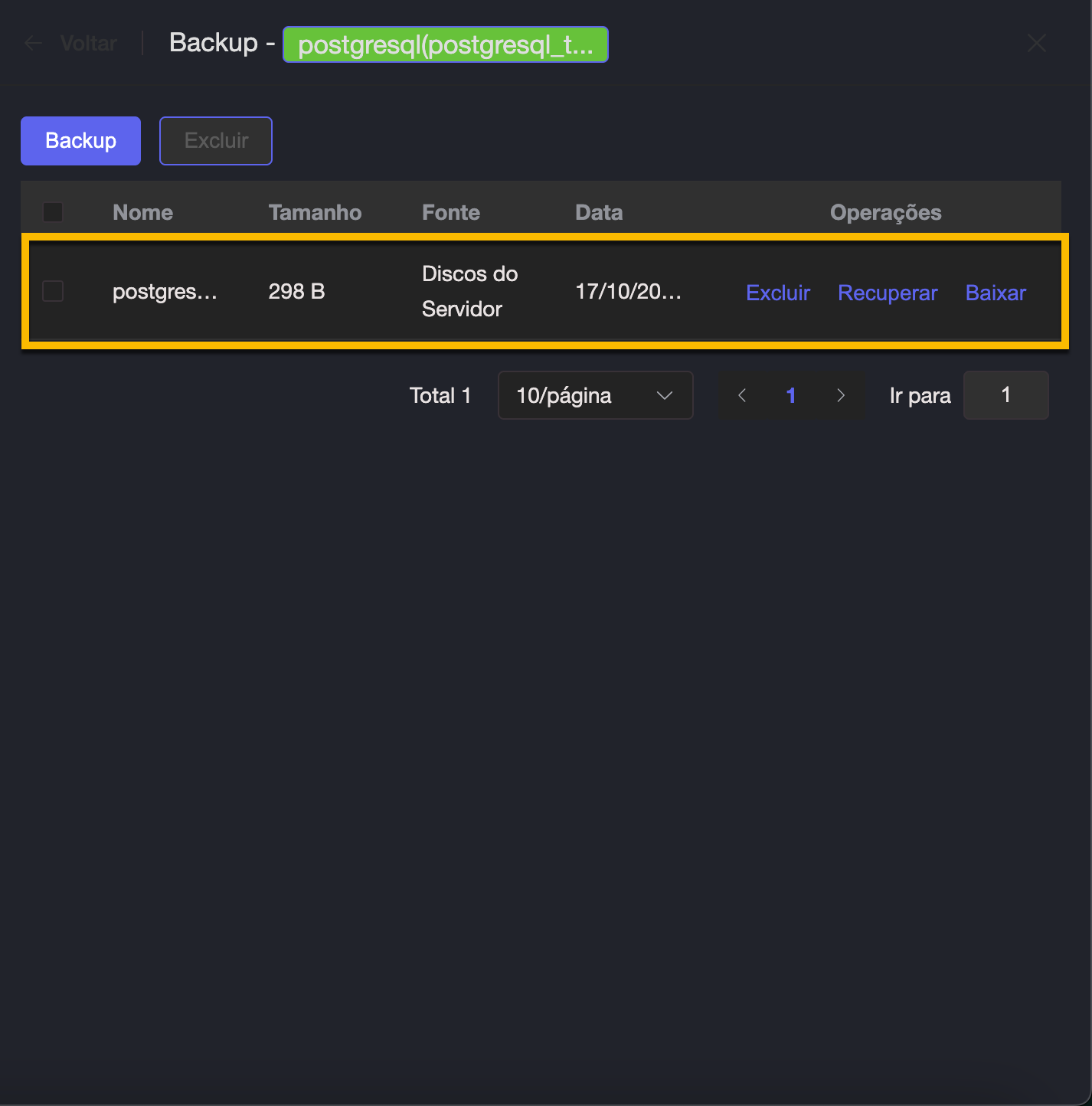Select page number 1 in the pagination
Image resolution: width=1092 pixels, height=1106 pixels.
[x=790, y=395]
